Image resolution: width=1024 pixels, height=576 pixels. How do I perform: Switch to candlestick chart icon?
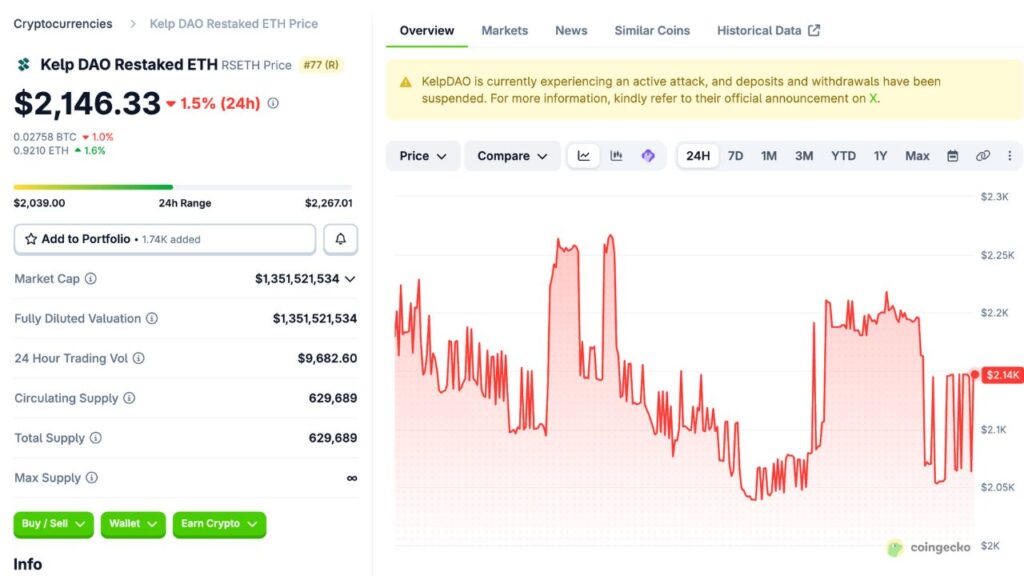click(x=616, y=155)
